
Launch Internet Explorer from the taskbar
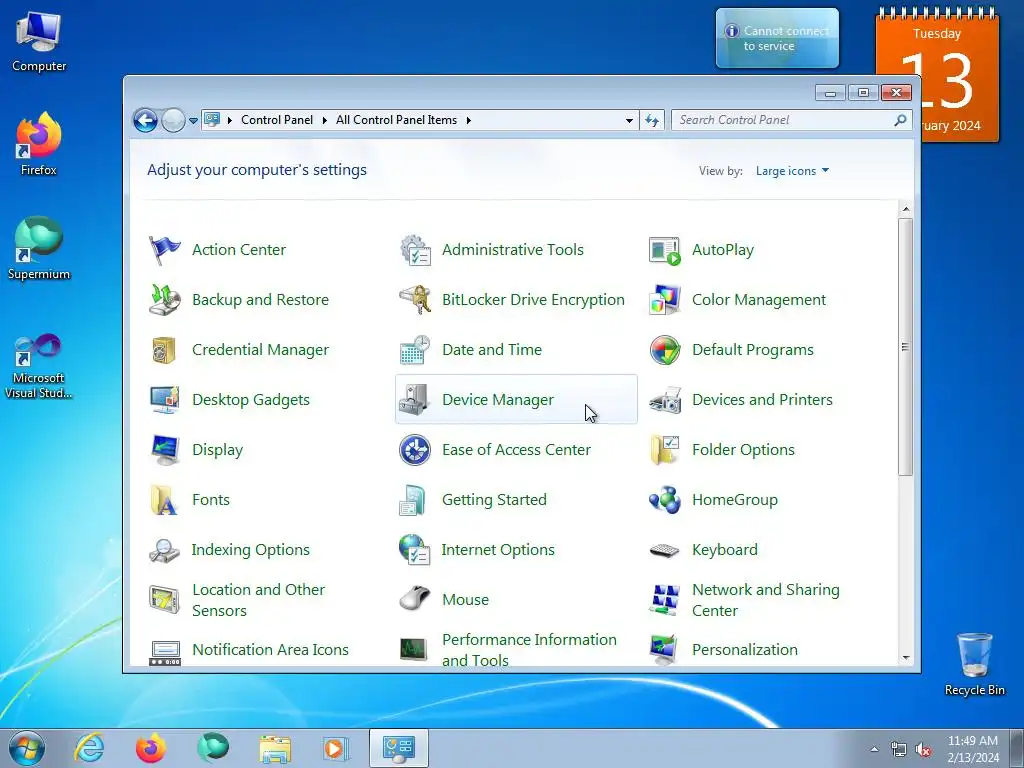click(89, 748)
